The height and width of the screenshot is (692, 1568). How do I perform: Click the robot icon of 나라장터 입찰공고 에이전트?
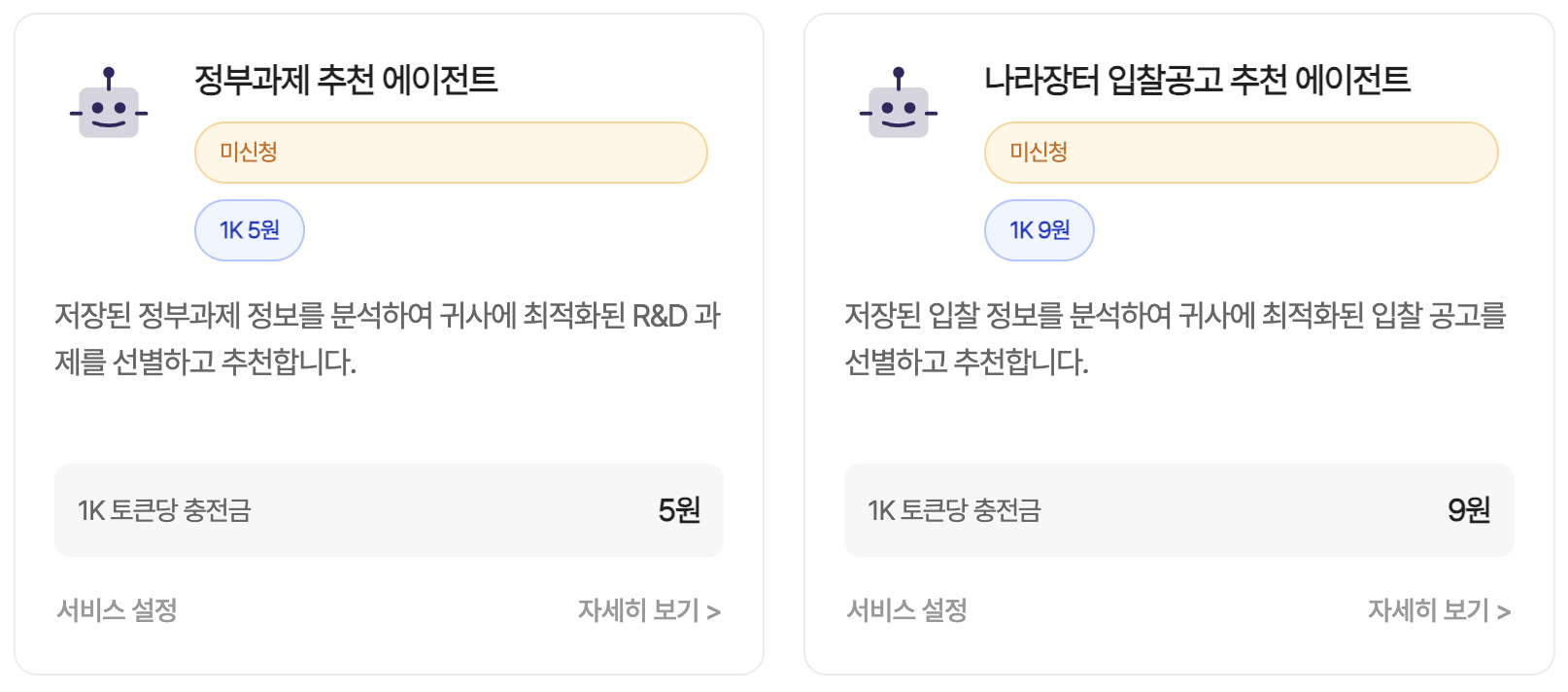899,105
